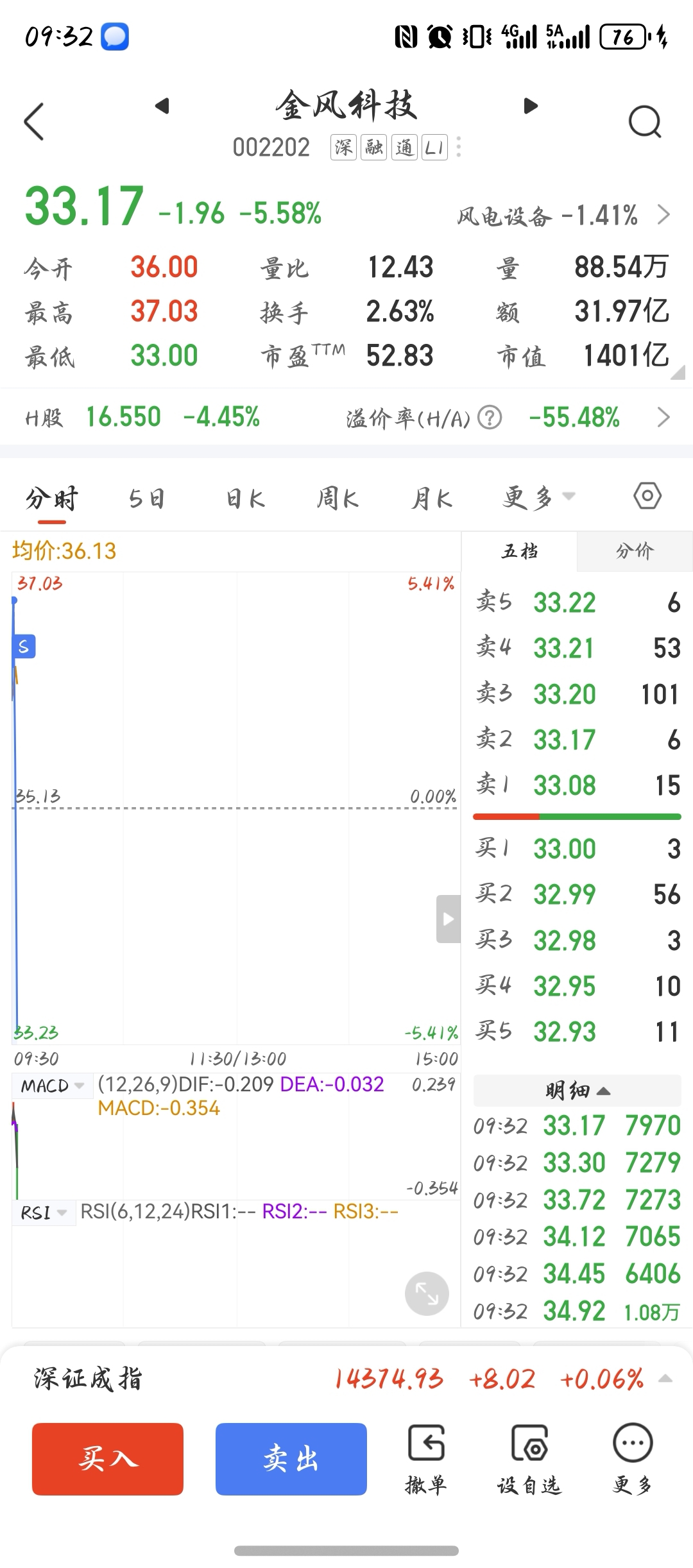Expand the 深证成指 index bar arrow

pyautogui.click(x=665, y=1379)
